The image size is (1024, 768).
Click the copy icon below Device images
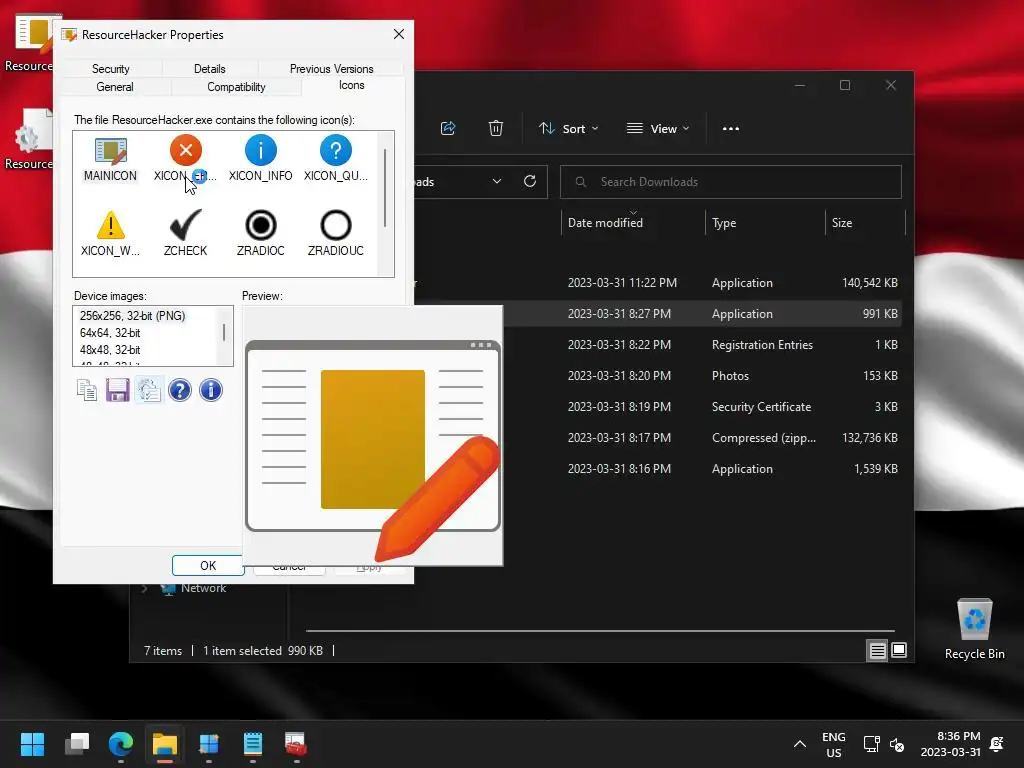click(87, 391)
